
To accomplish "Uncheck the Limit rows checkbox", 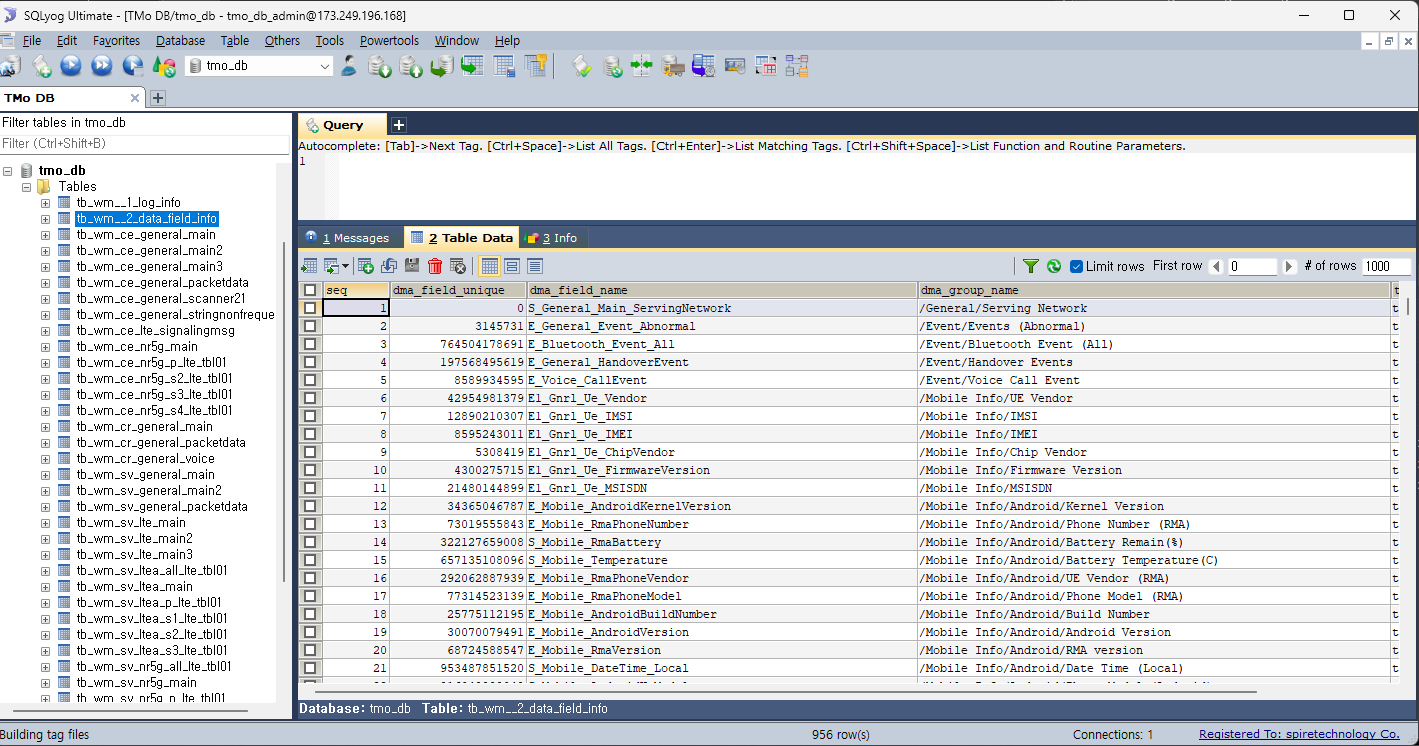I will coord(1077,266).
